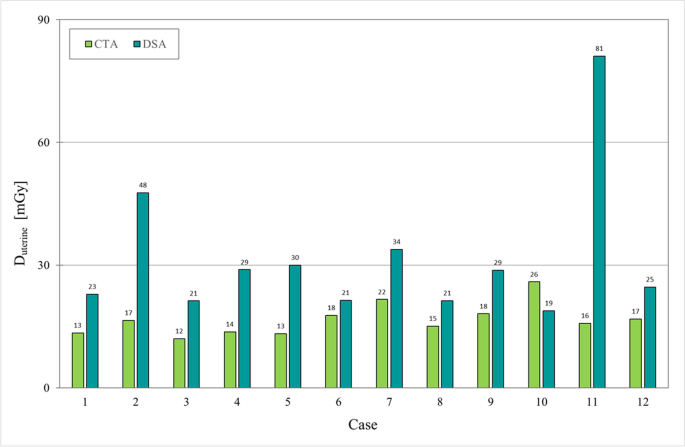
Task: Click the data label 12
Action: [179, 331]
